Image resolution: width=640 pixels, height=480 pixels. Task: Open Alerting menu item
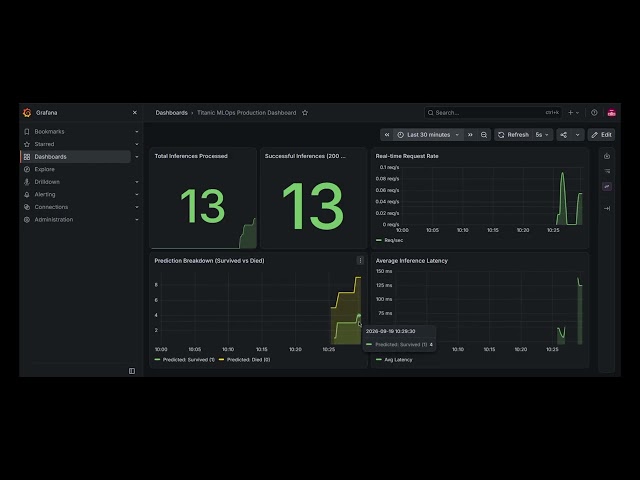pos(45,195)
